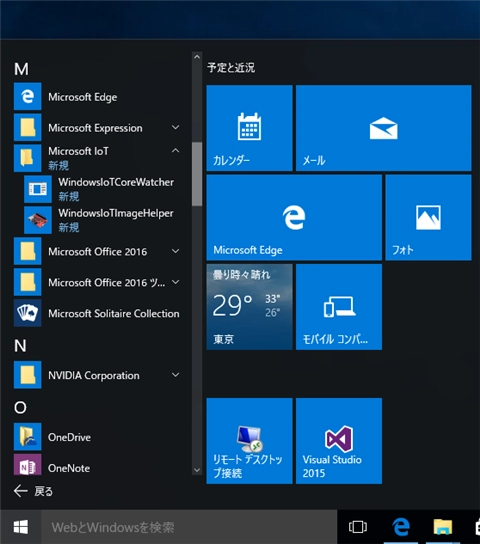Viewport: 480px width, 544px height.
Task: Open Microsoft Solitaire Collection cards icon
Action: (27, 313)
